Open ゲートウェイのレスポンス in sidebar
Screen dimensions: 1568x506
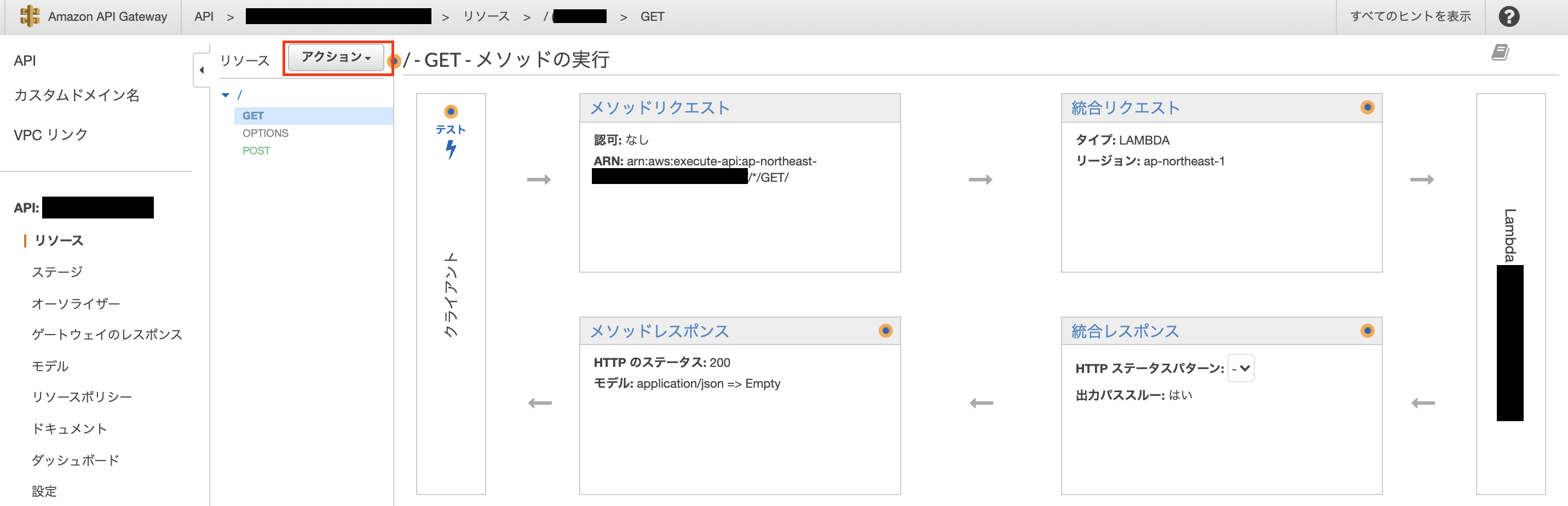(x=107, y=335)
